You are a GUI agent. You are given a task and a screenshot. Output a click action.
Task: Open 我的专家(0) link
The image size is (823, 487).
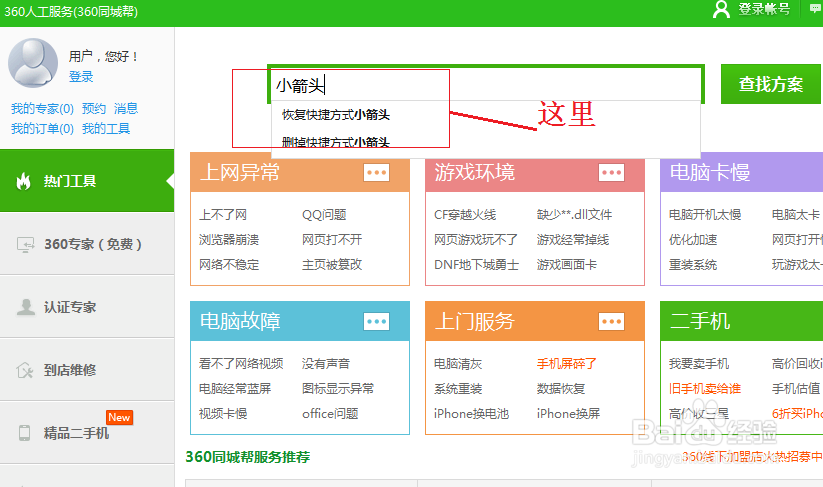click(x=42, y=109)
